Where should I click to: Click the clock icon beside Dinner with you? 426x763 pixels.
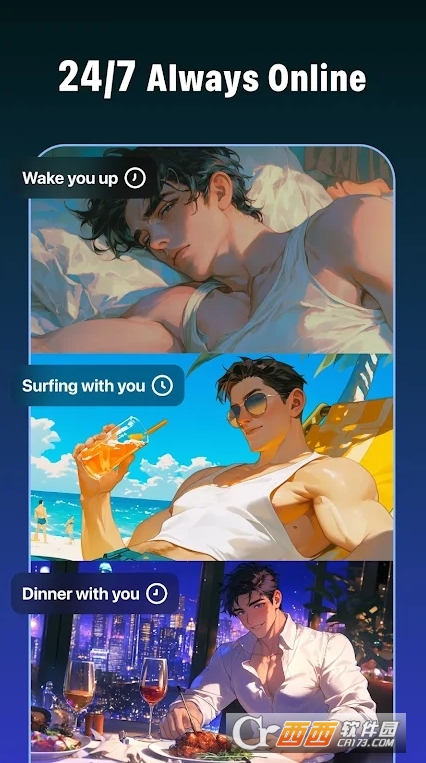(x=157, y=594)
